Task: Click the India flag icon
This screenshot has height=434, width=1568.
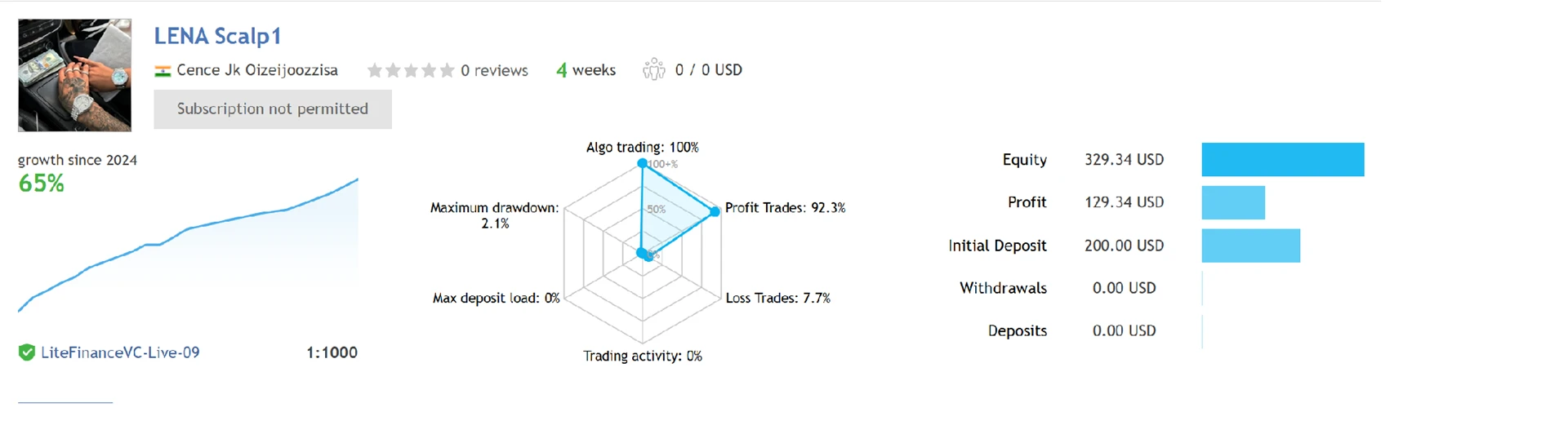Action: pyautogui.click(x=163, y=71)
